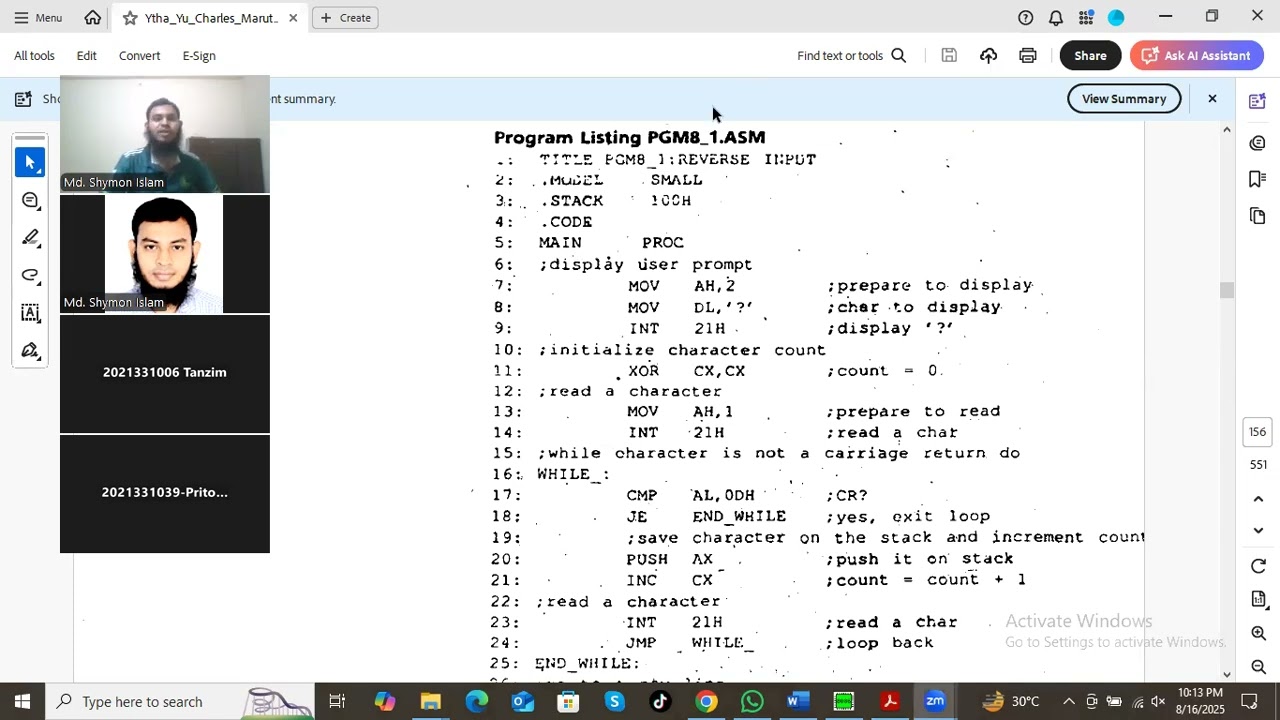Select the sign/fill pen tool
Screen dimensions: 1280x720
click(x=30, y=351)
